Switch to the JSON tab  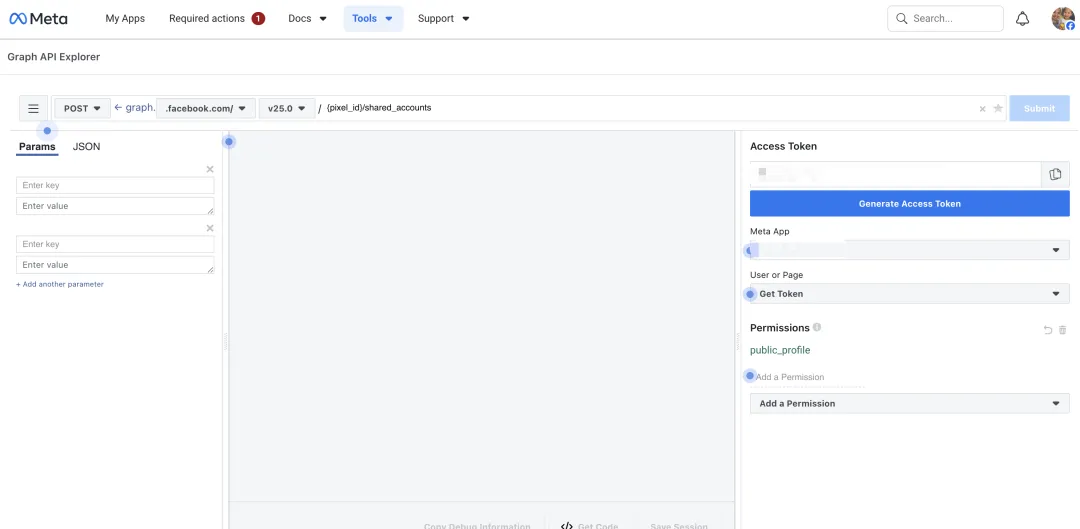pos(86,147)
